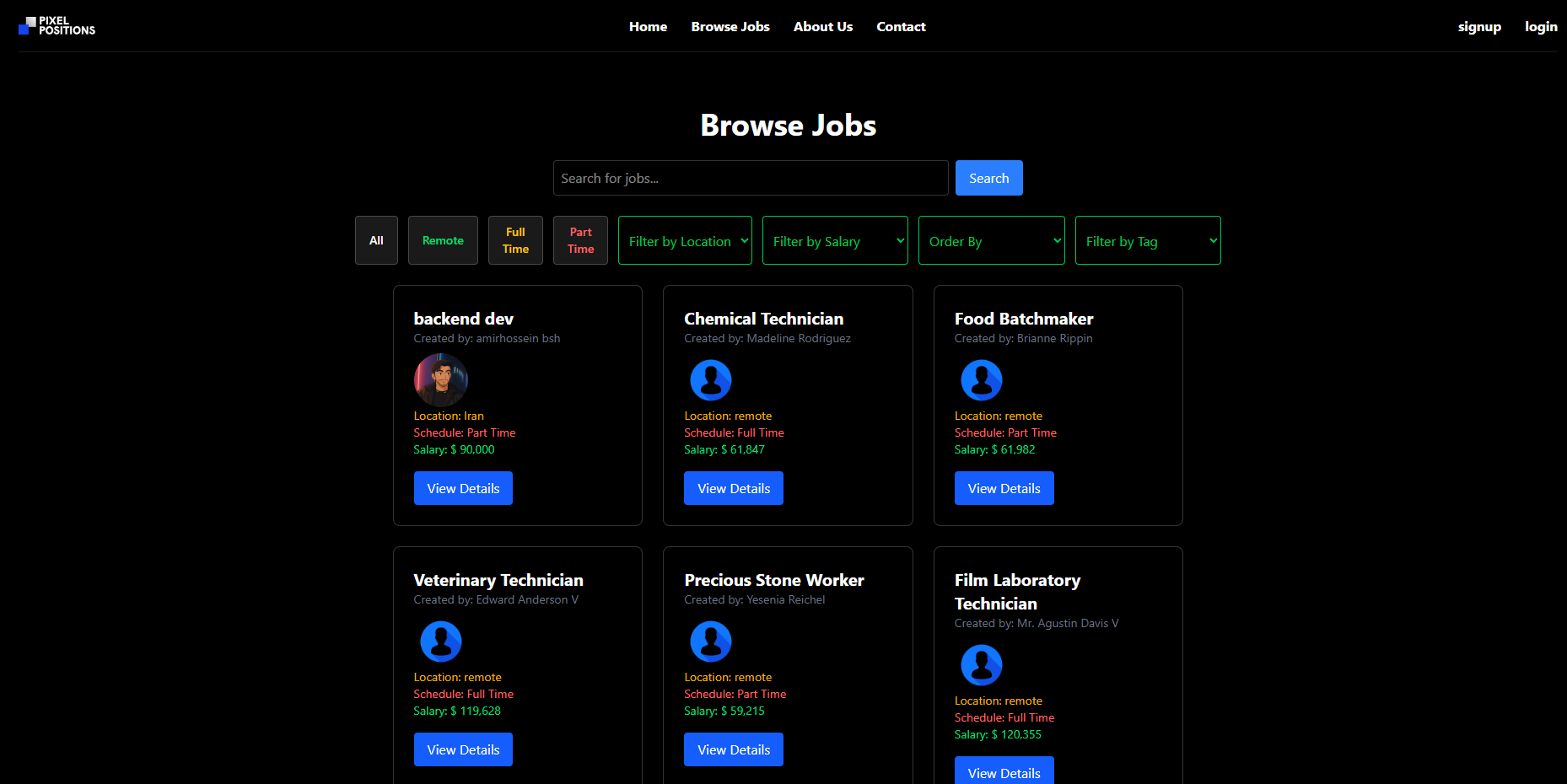This screenshot has width=1567, height=784.
Task: View Details for Precious Stone Worker
Action: (734, 749)
